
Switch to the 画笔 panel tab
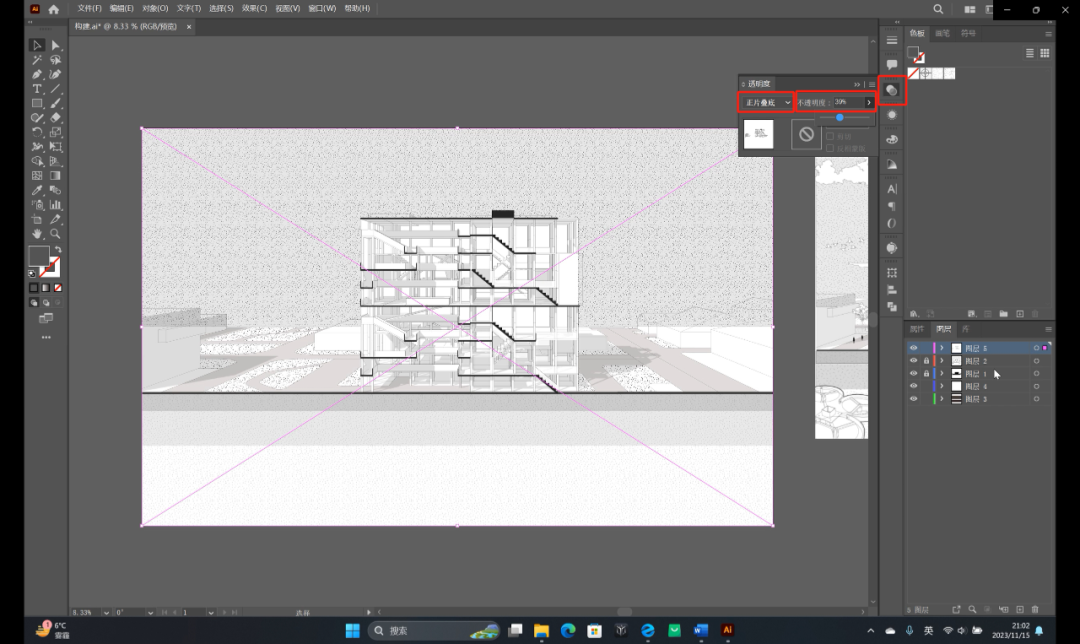pyautogui.click(x=942, y=33)
